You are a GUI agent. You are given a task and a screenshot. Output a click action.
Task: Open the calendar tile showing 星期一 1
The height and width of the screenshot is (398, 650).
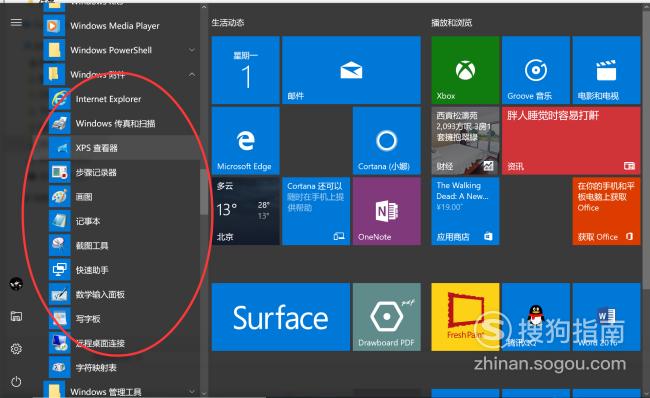(x=246, y=70)
